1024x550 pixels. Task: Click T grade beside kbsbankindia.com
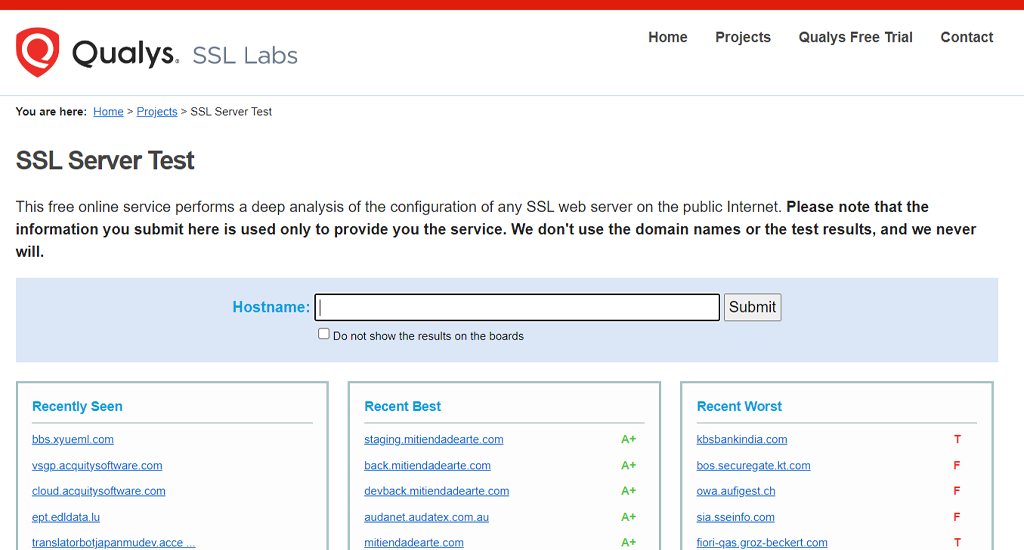pos(957,440)
